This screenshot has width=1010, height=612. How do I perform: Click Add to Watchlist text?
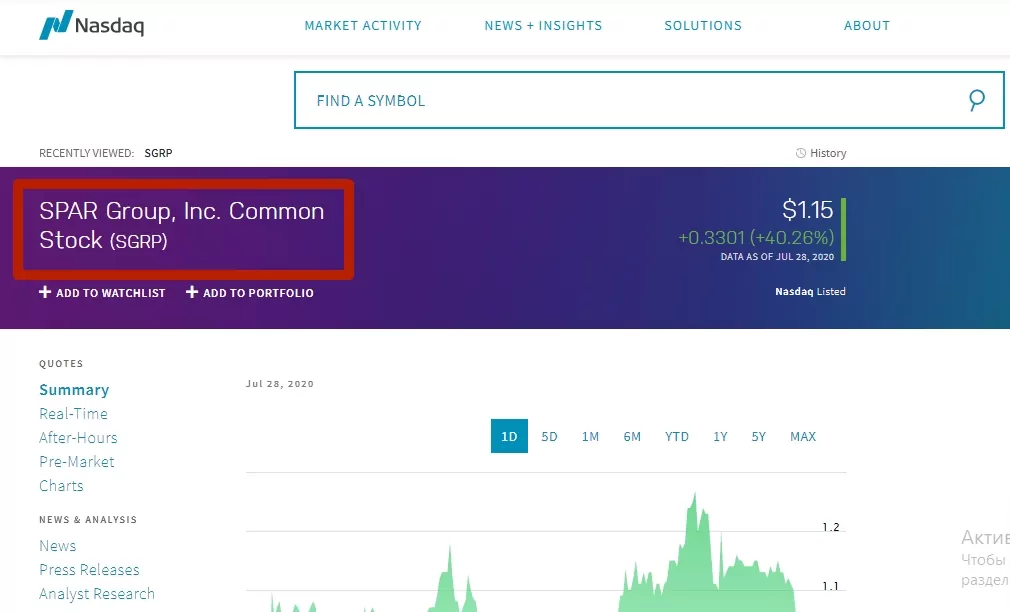pyautogui.click(x=111, y=293)
